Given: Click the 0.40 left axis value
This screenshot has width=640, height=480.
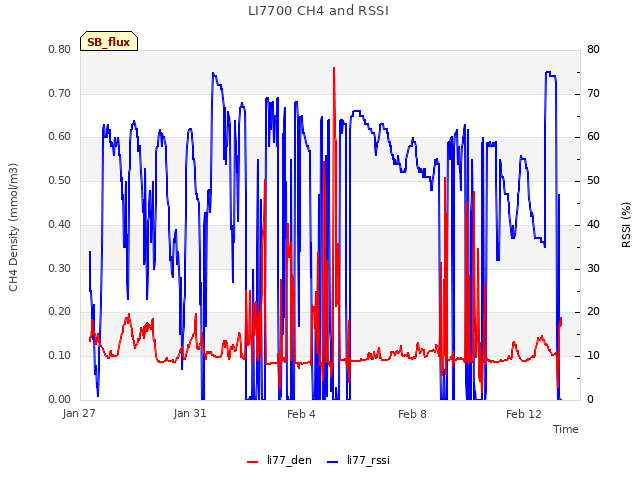Looking at the screenshot, I should 60,224.
